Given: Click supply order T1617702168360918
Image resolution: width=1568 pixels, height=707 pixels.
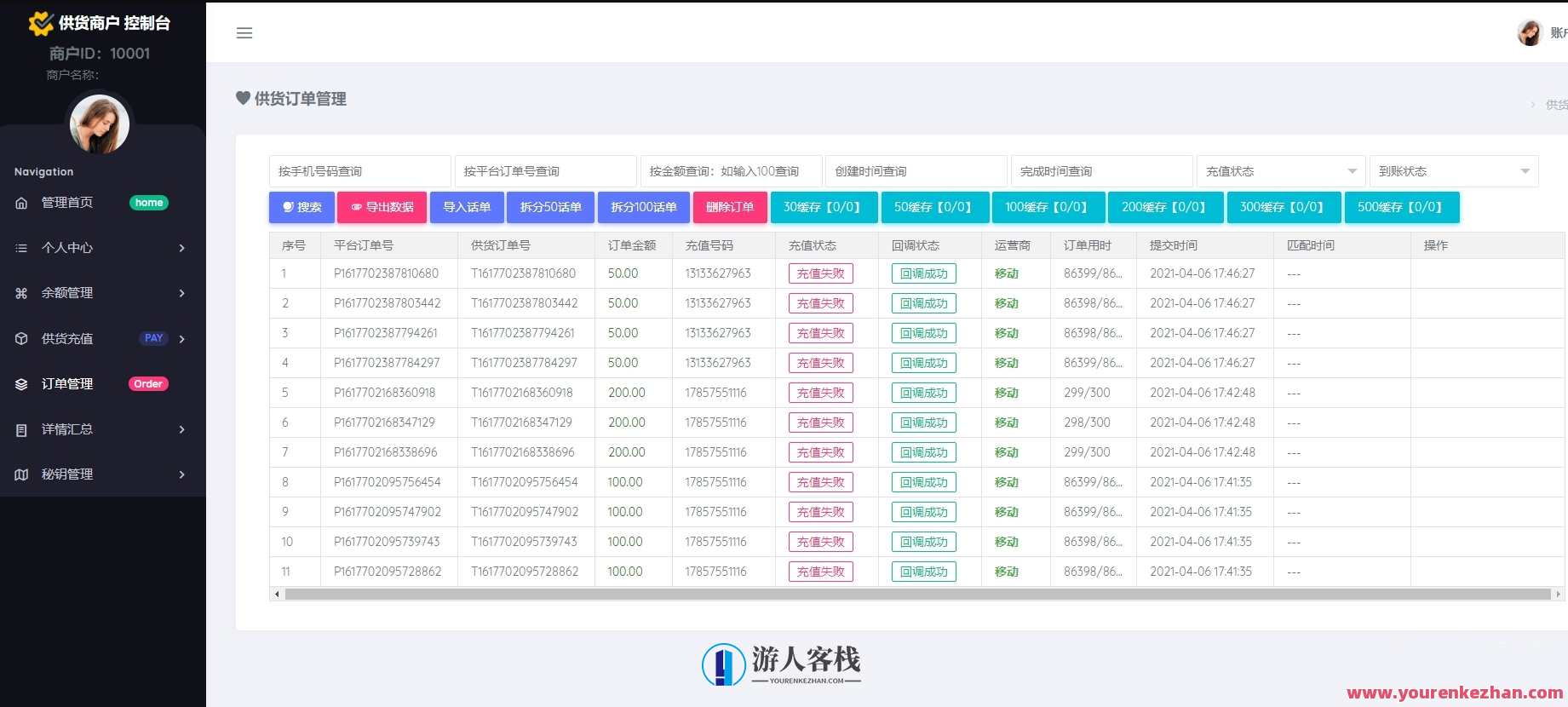Looking at the screenshot, I should pyautogui.click(x=522, y=393).
